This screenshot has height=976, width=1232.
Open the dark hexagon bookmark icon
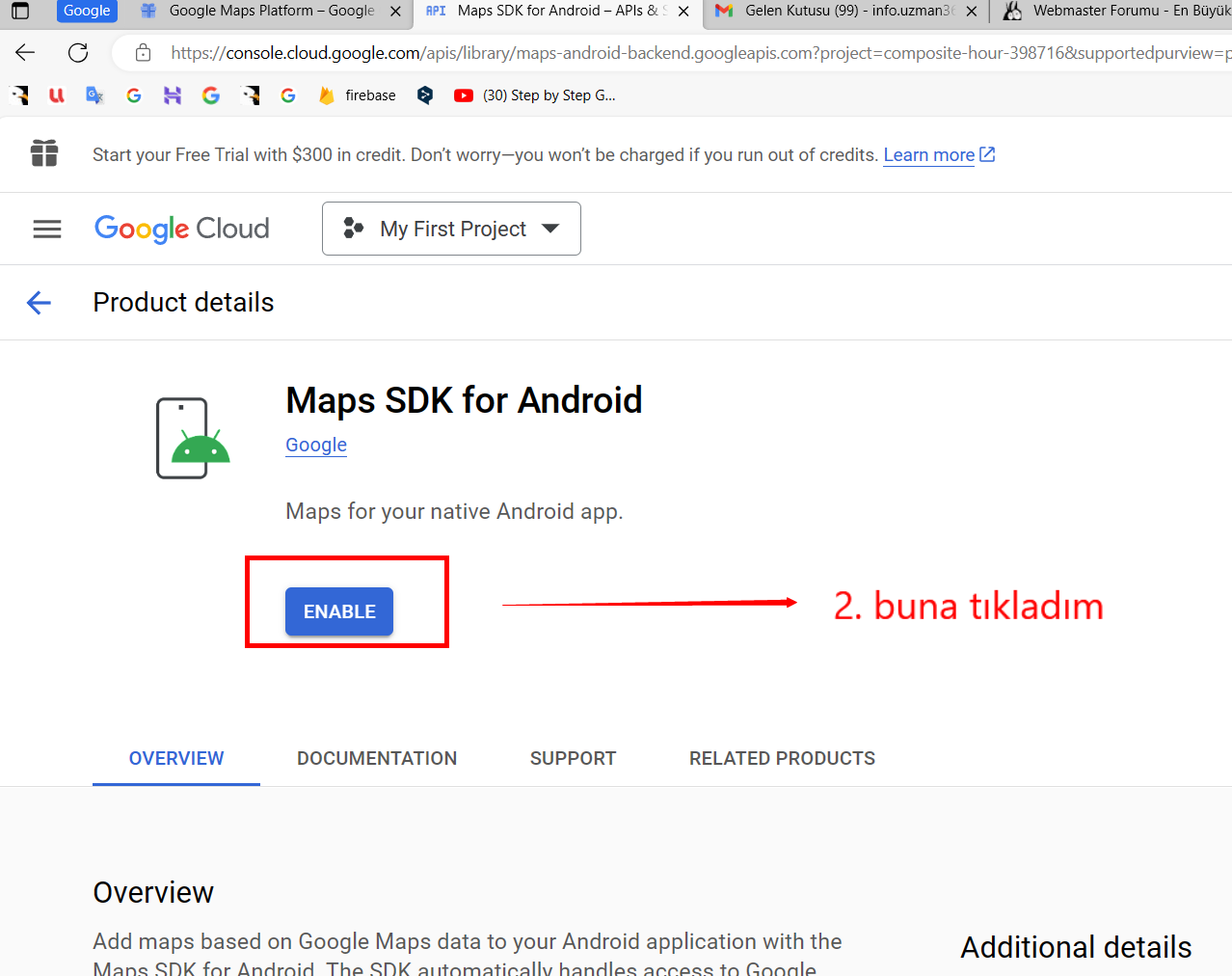click(425, 95)
